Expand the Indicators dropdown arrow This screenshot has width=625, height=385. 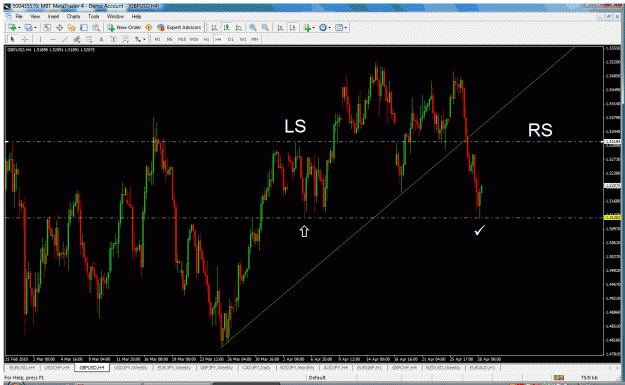pyautogui.click(x=314, y=27)
